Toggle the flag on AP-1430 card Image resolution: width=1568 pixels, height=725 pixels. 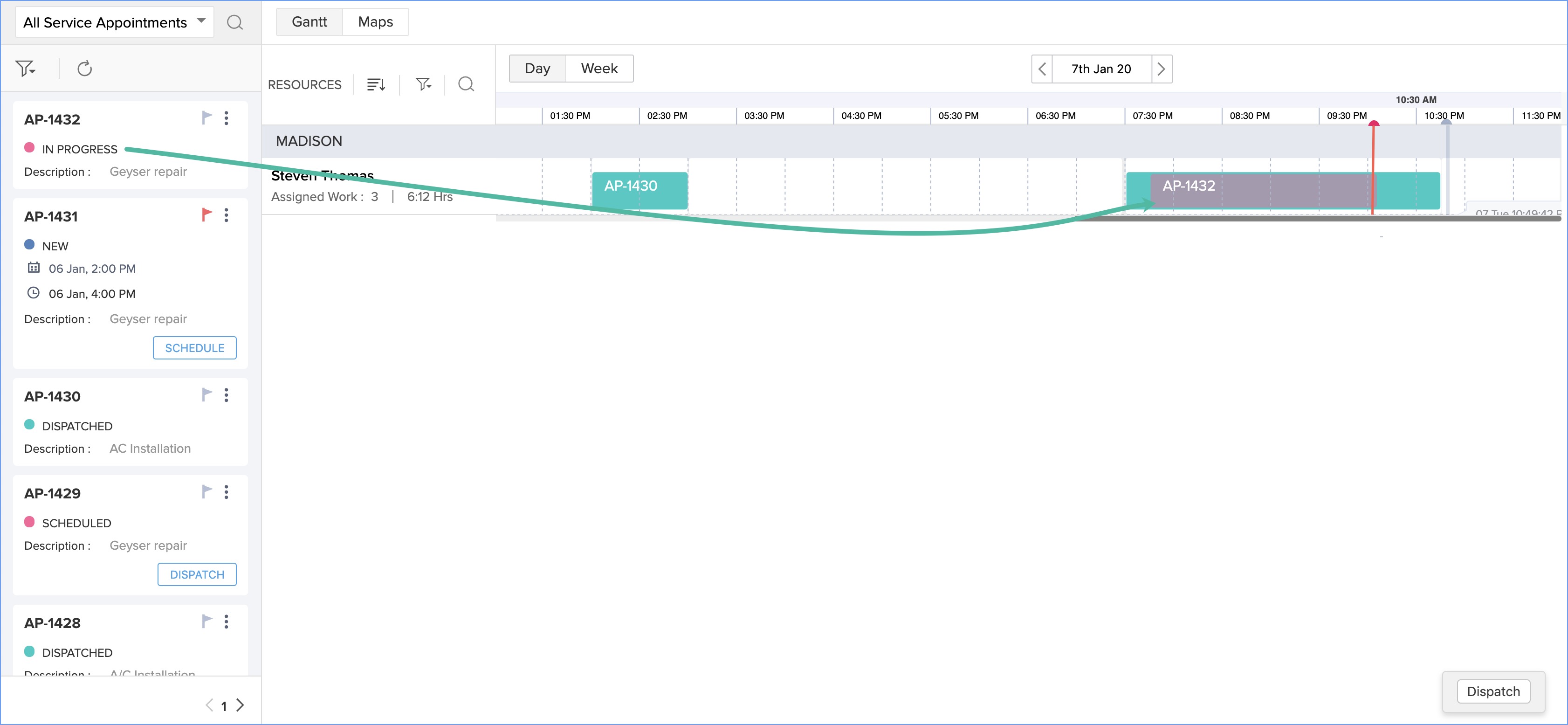(207, 394)
